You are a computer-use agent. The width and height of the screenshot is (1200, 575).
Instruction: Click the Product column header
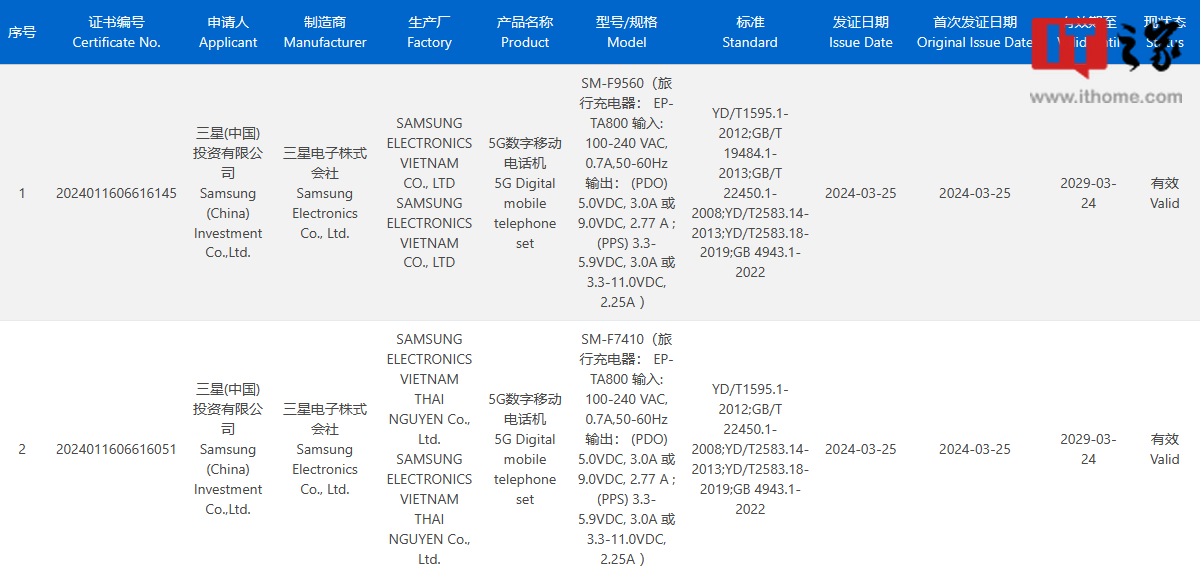click(x=525, y=32)
